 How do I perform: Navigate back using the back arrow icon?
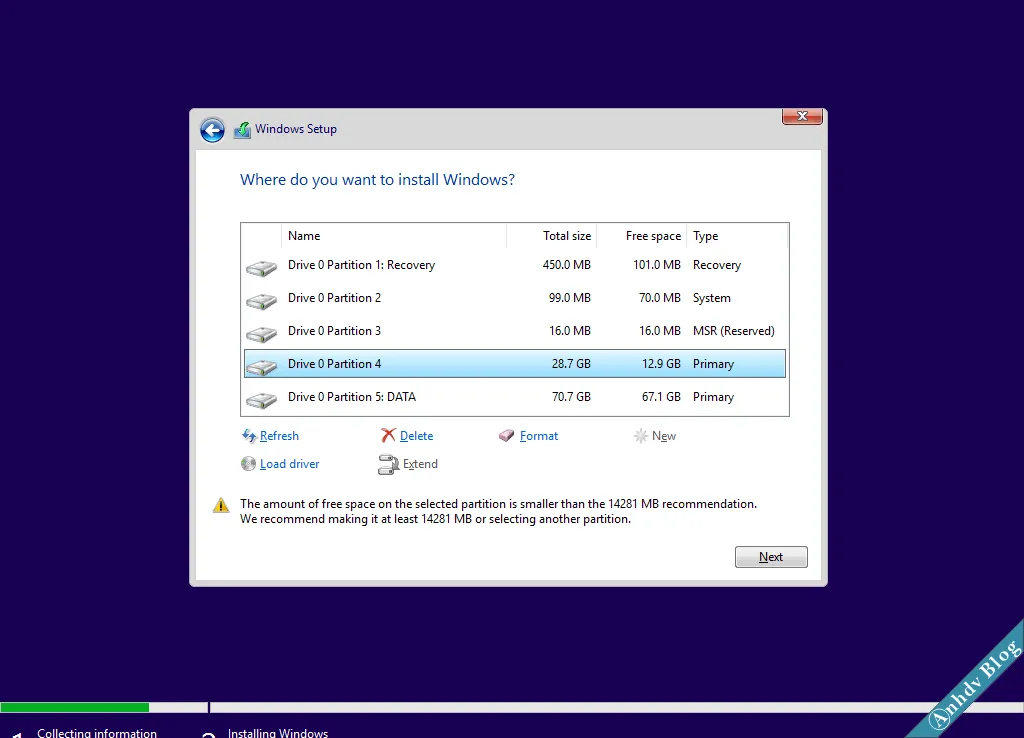pyautogui.click(x=212, y=130)
